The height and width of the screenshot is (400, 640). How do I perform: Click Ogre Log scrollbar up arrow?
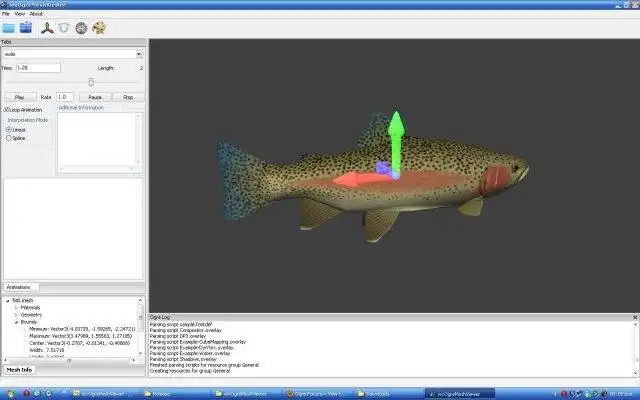tap(635, 324)
